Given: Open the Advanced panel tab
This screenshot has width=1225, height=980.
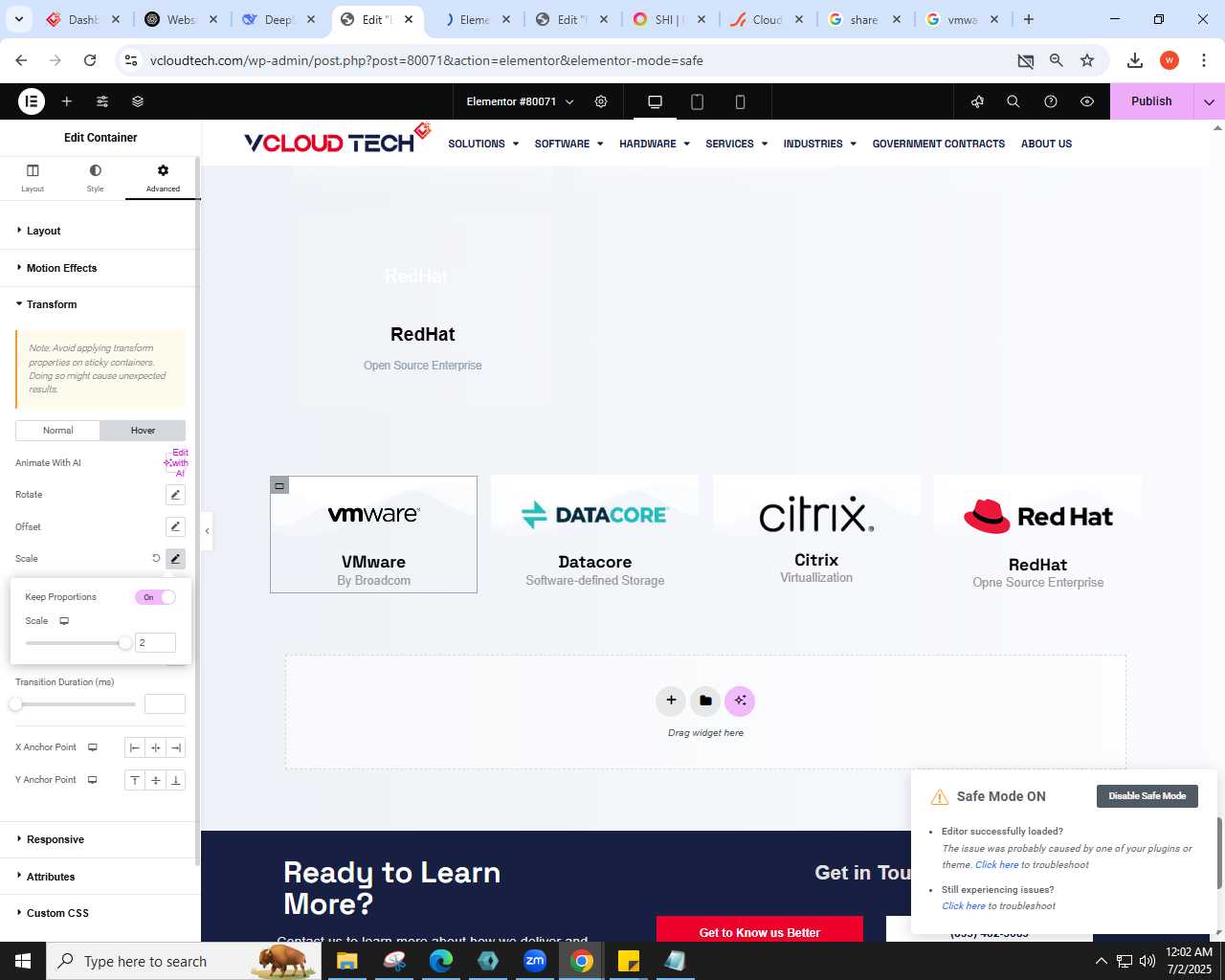Looking at the screenshot, I should tap(163, 177).
